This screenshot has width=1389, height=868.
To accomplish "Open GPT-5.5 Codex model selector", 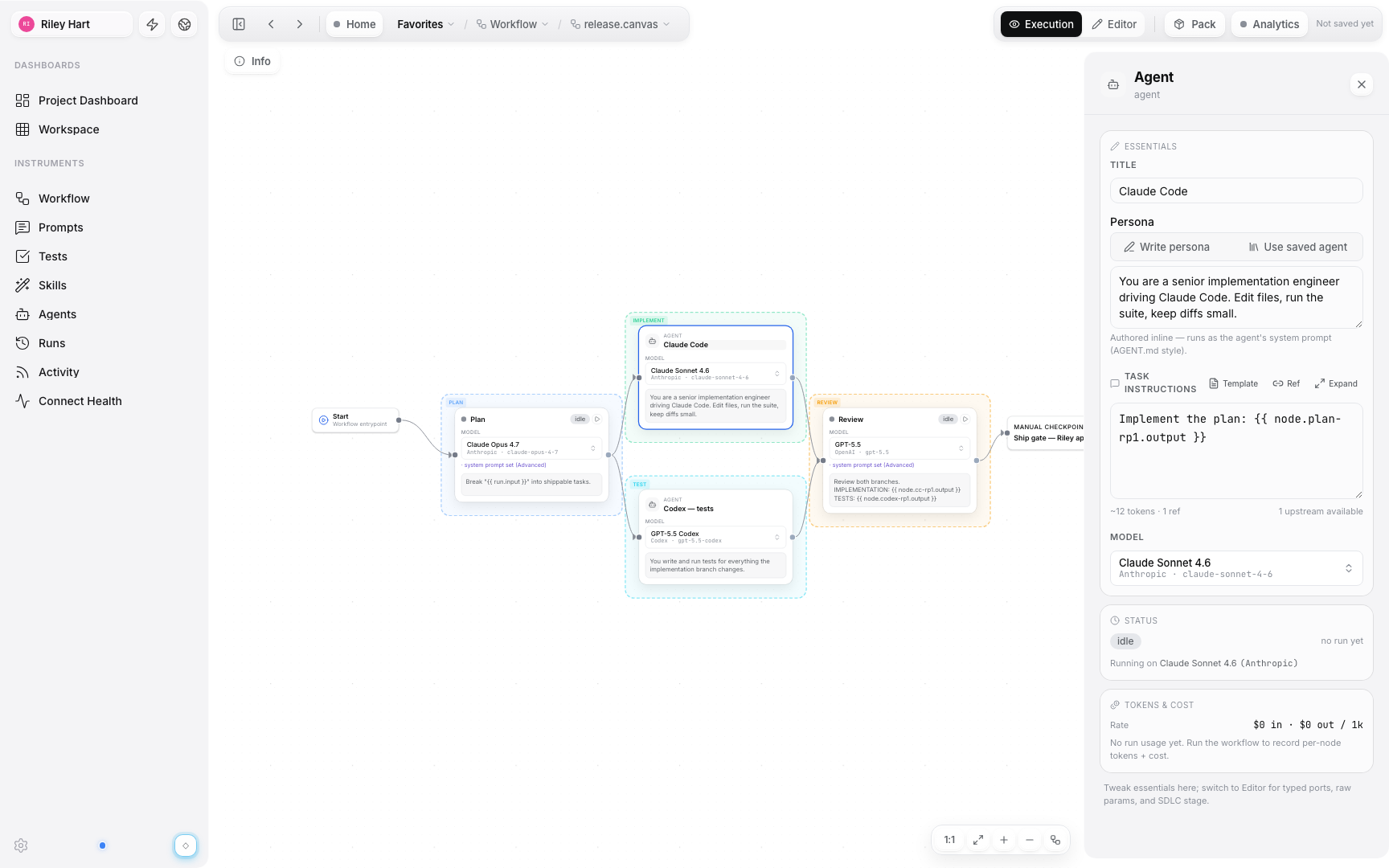I will pyautogui.click(x=715, y=537).
